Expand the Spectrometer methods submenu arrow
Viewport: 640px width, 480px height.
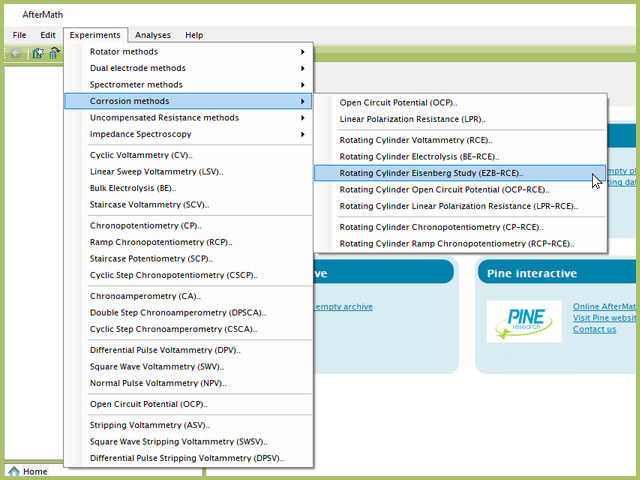tap(302, 85)
